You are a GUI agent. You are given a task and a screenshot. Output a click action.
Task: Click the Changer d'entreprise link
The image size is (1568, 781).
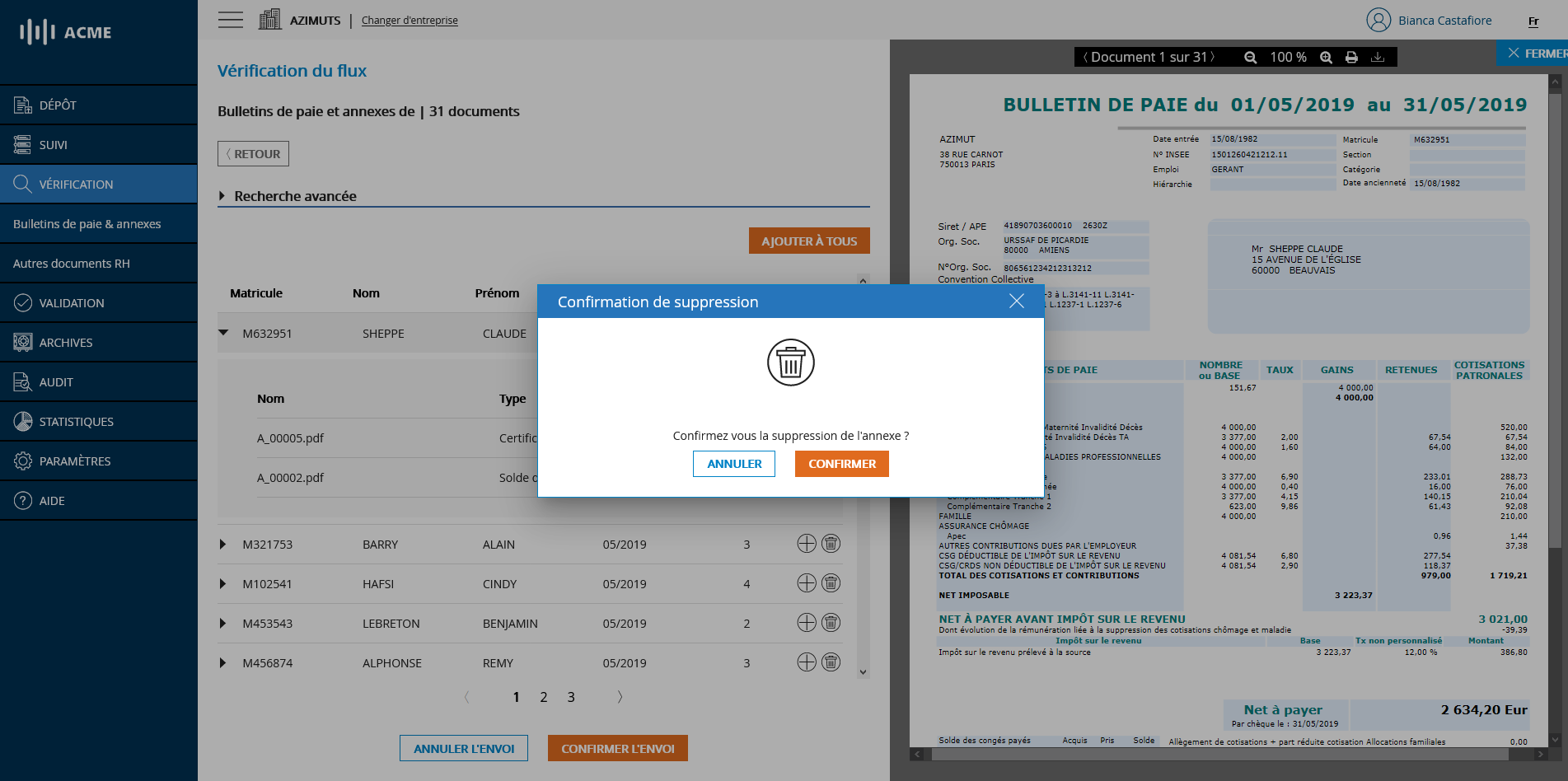(x=410, y=20)
